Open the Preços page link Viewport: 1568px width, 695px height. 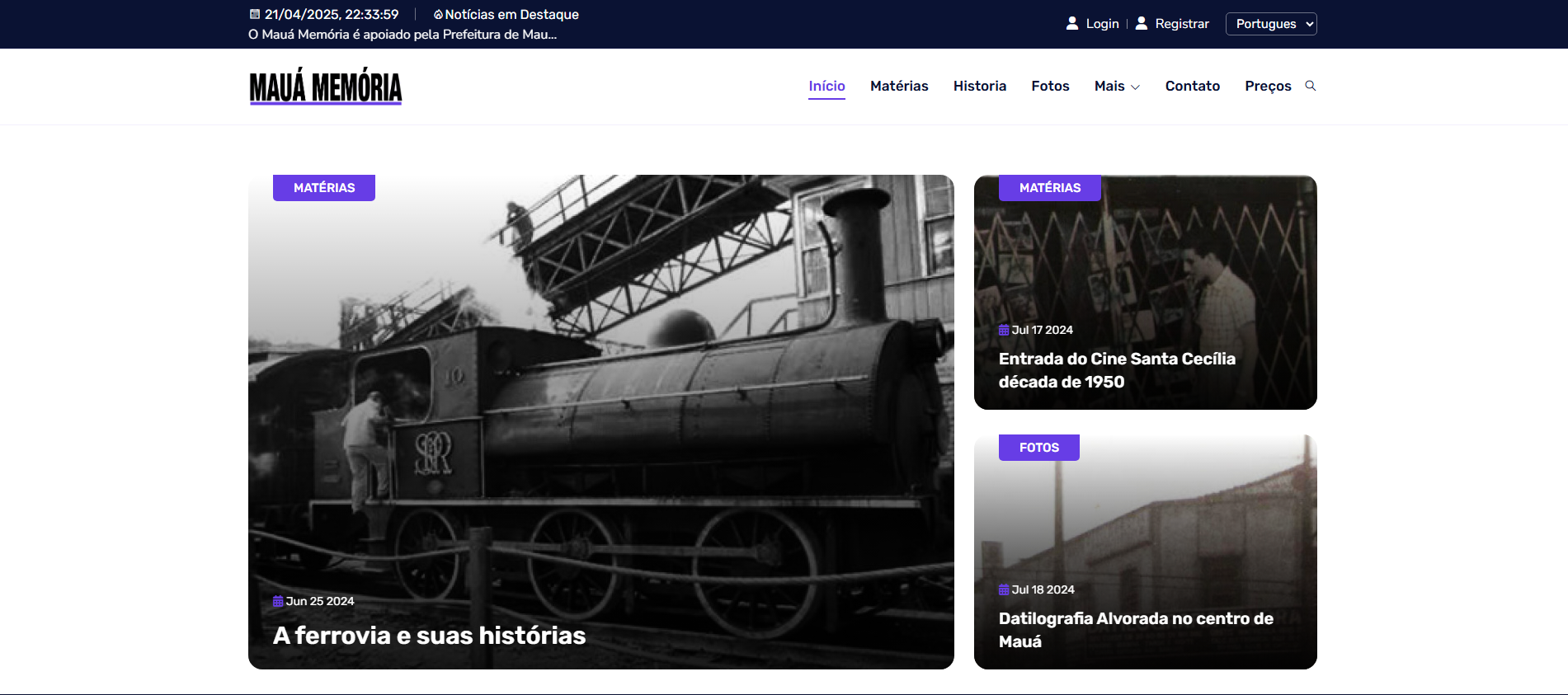click(x=1268, y=86)
